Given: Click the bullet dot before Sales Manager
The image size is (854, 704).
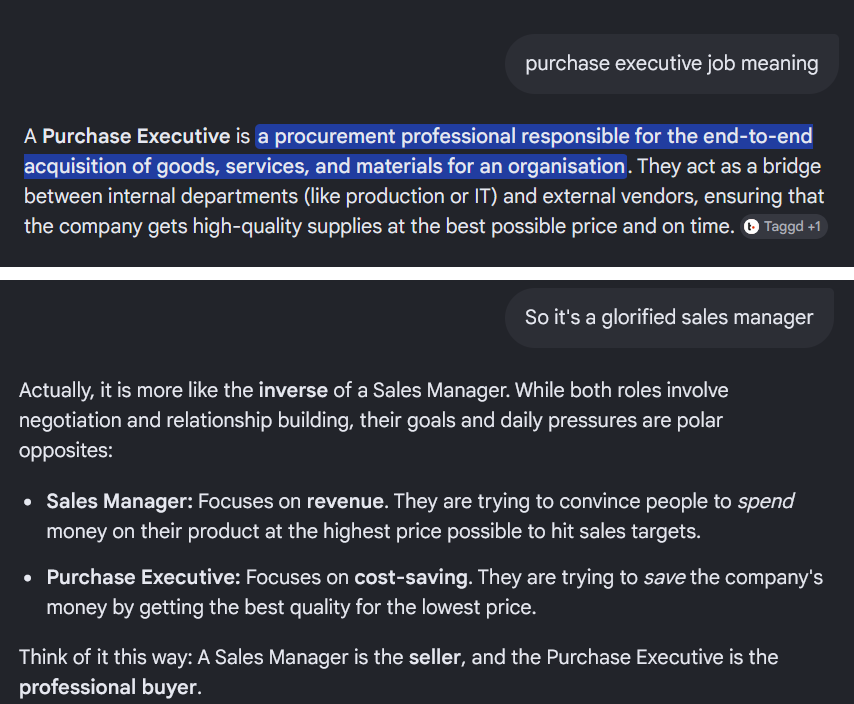Looking at the screenshot, I should click(x=28, y=502).
